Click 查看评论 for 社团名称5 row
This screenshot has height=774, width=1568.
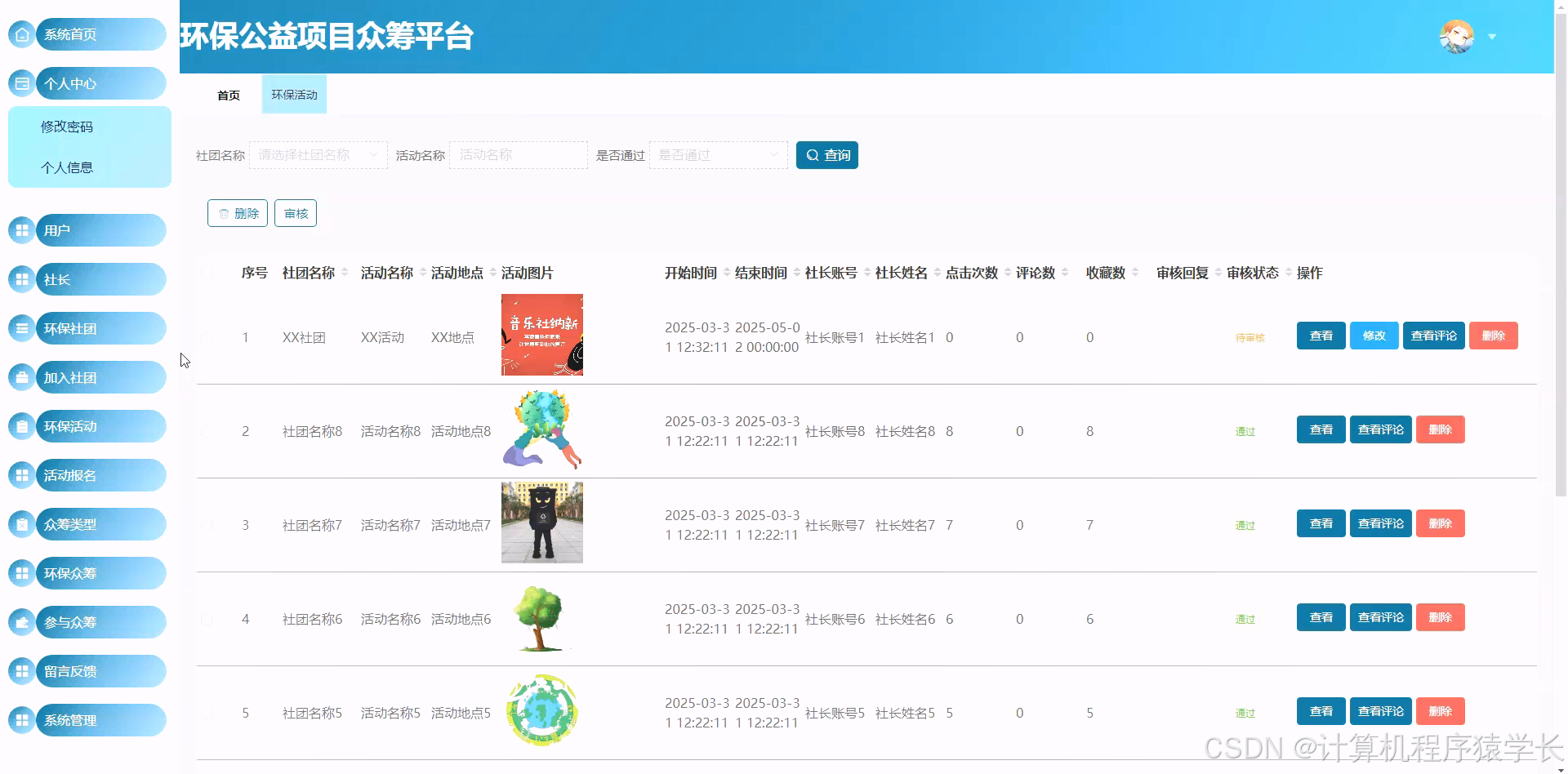[x=1381, y=711]
